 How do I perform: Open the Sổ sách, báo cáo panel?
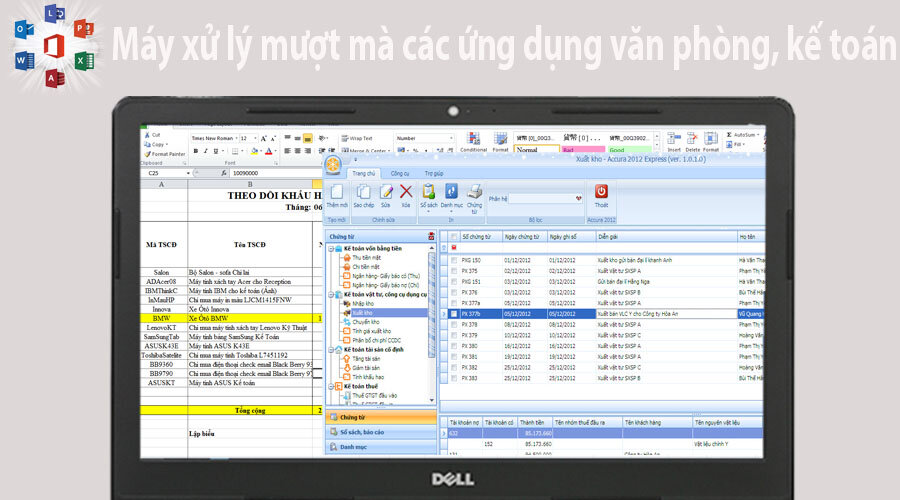click(362, 432)
